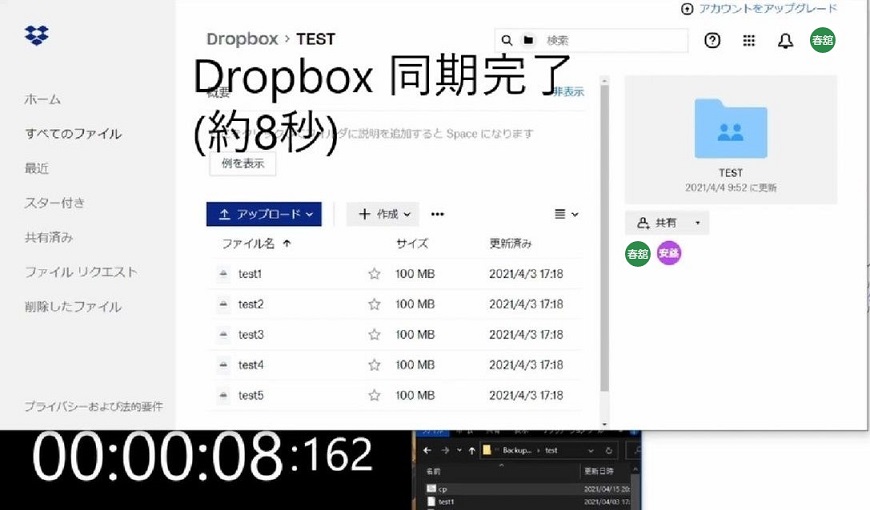The width and height of the screenshot is (870, 510).
Task: Open the test3 file name
Action: click(251, 335)
